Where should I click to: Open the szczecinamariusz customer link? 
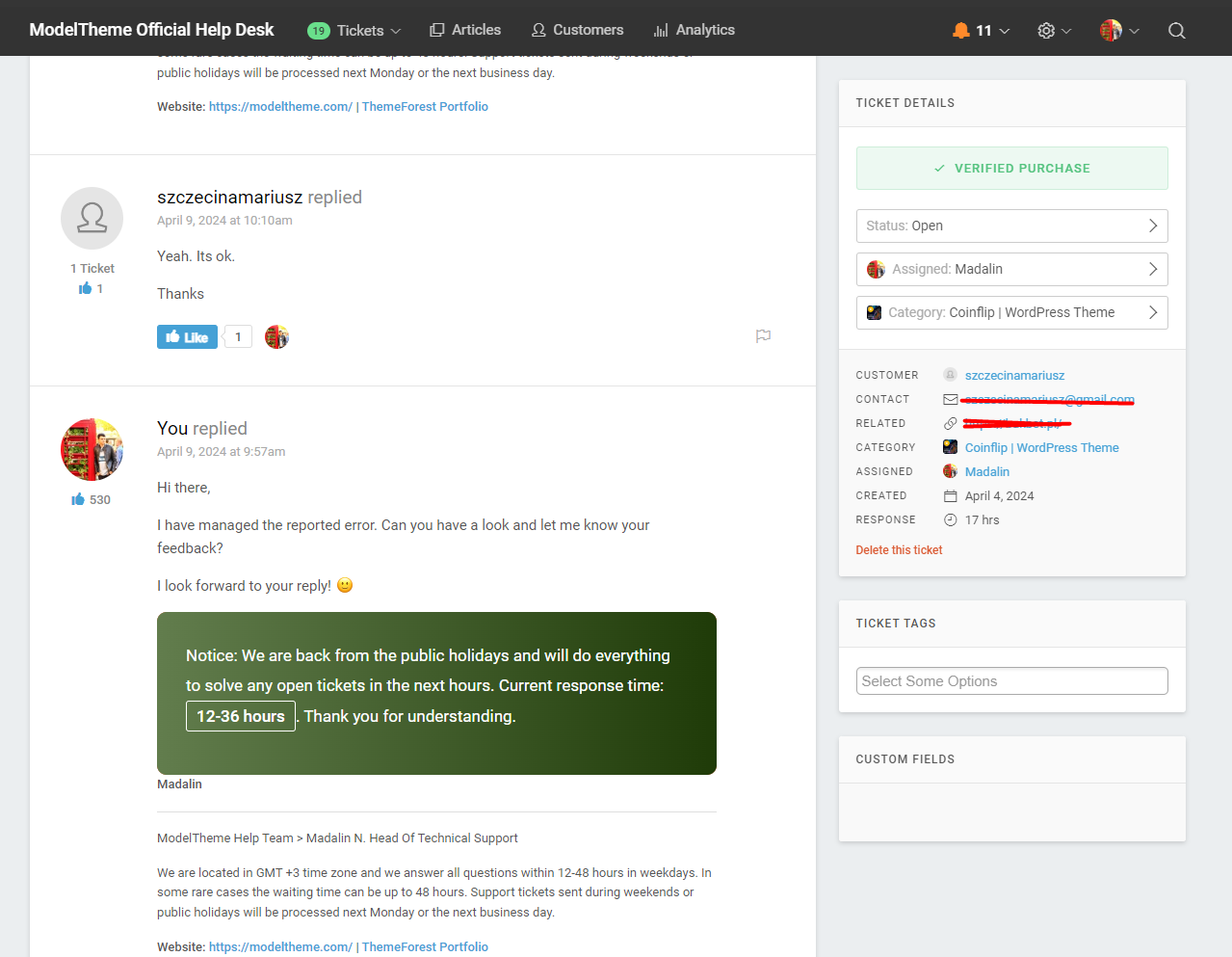(x=1014, y=375)
